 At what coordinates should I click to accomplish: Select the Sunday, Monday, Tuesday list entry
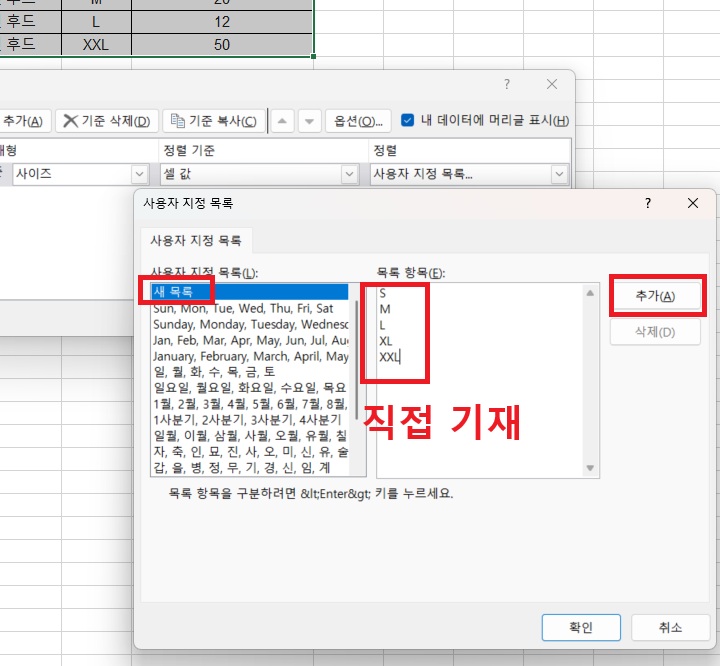click(249, 324)
